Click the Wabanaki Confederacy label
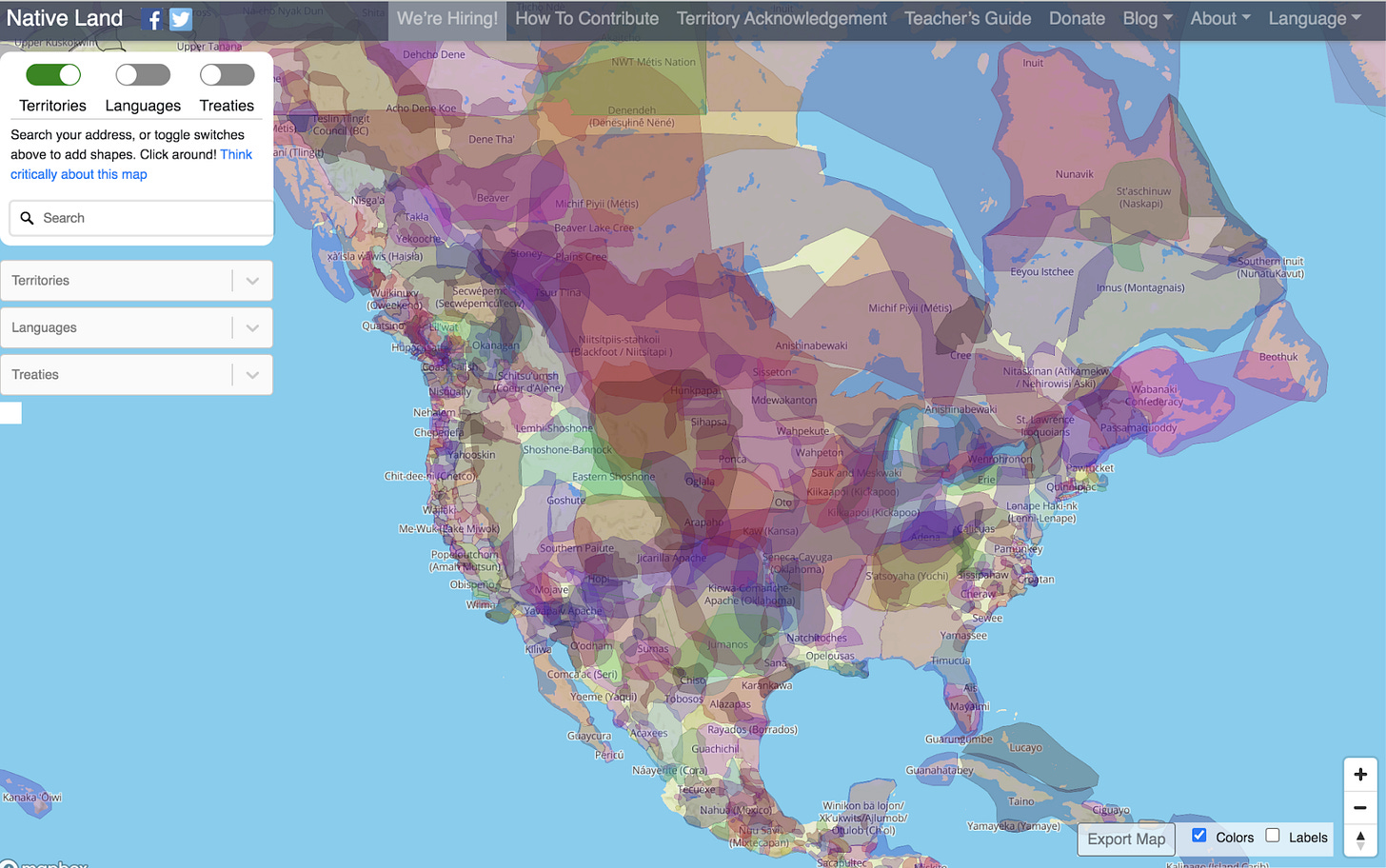Screen dimensions: 1386x868 click(x=1156, y=395)
